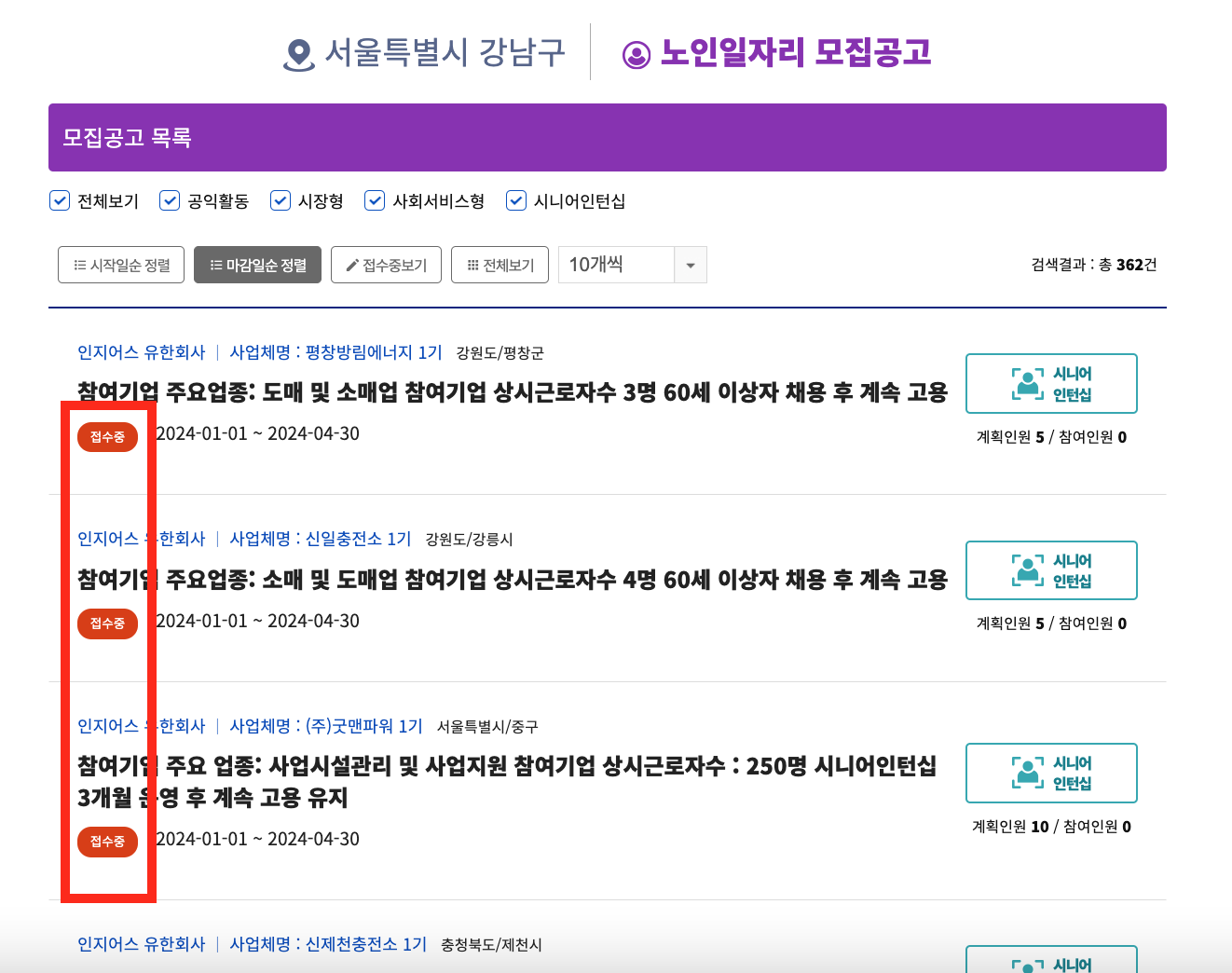1232x973 pixels.
Task: Open the 10개씩 per-page dropdown
Action: (x=632, y=265)
